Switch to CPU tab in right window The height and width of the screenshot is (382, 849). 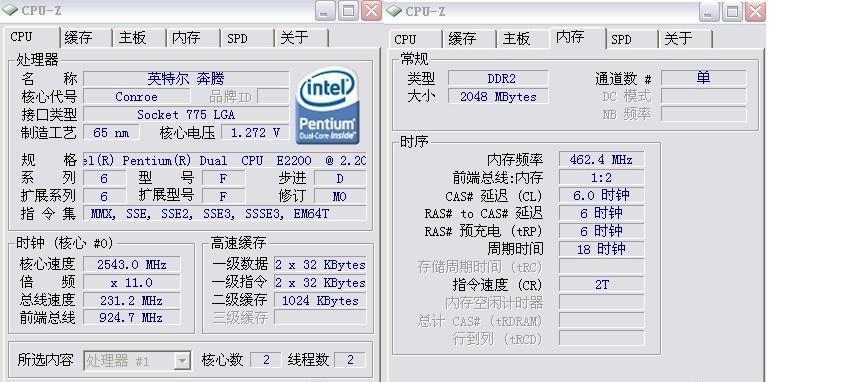pos(415,39)
